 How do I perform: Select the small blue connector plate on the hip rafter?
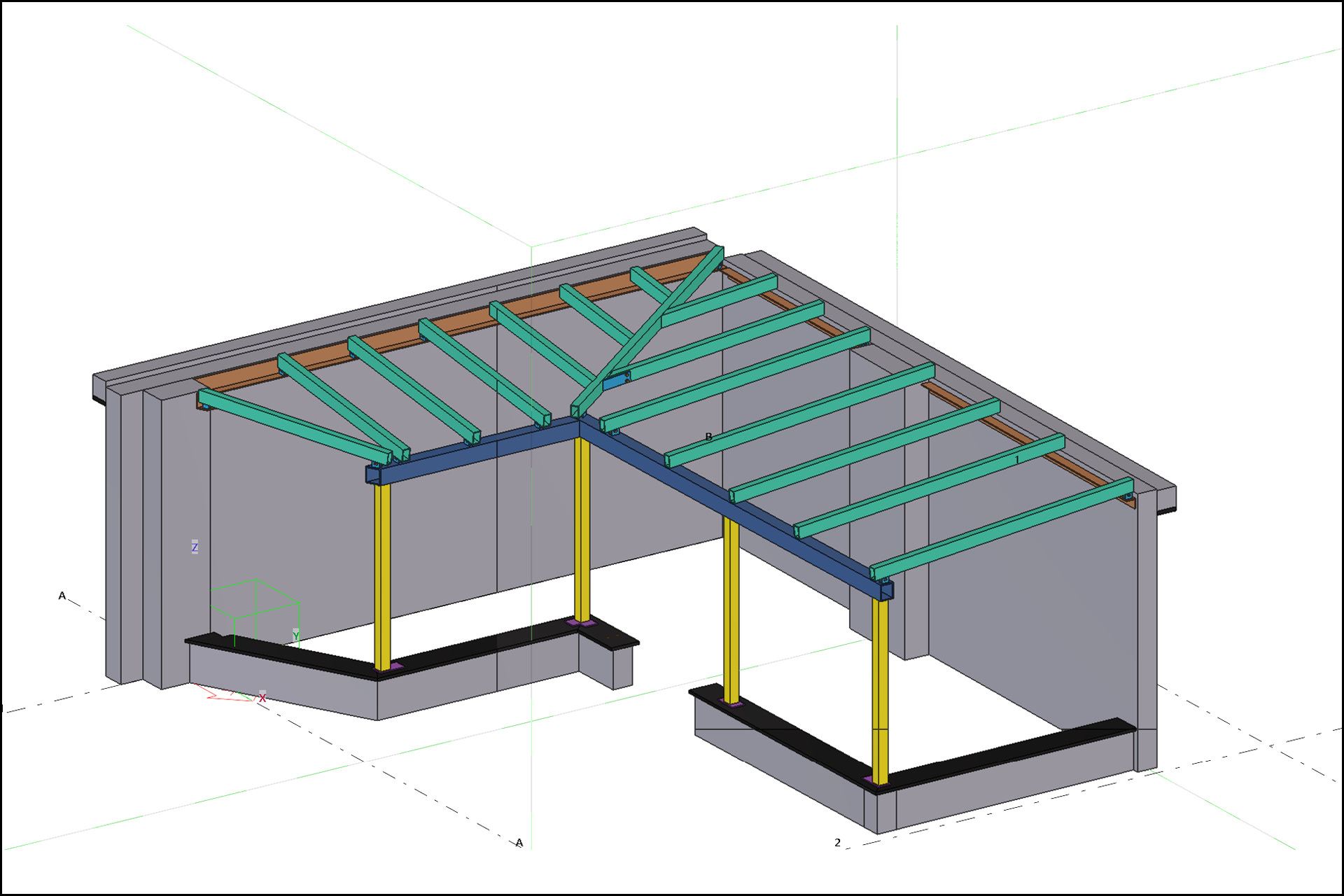point(615,381)
